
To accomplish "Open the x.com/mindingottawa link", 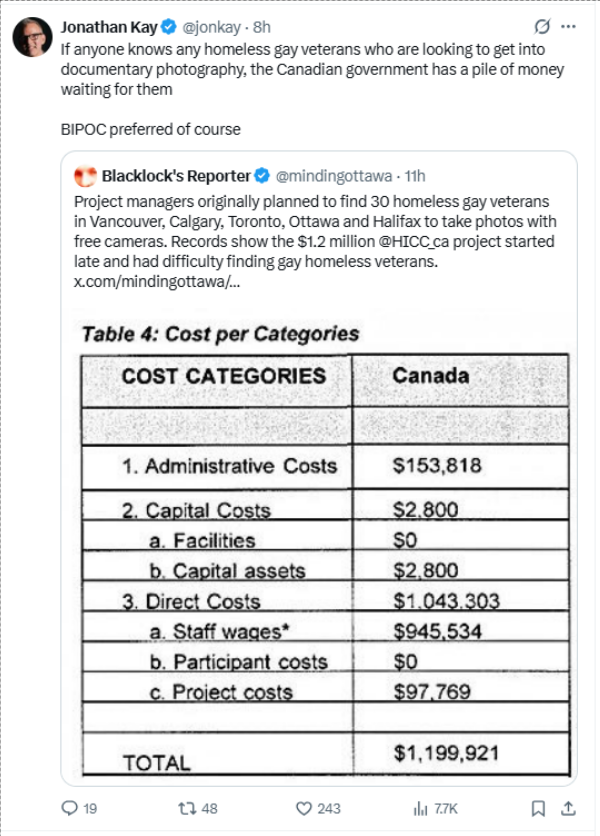I will click(157, 282).
